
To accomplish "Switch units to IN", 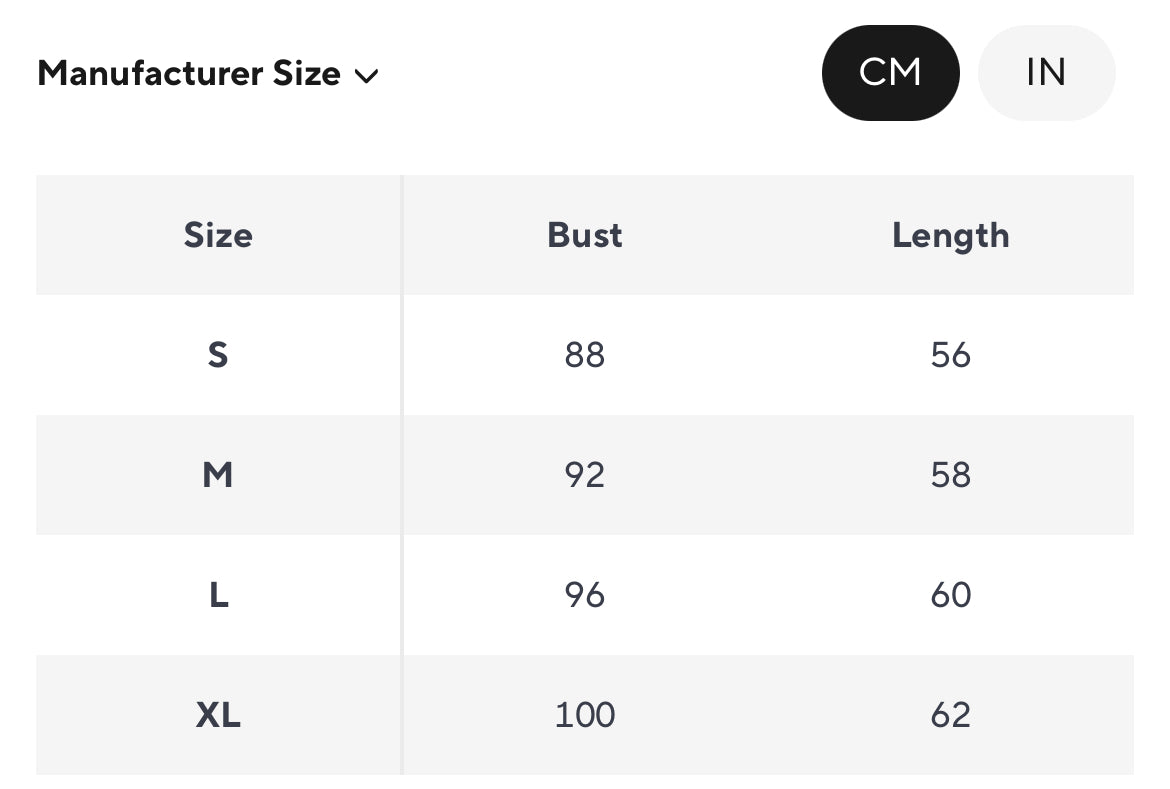I will [x=1045, y=73].
